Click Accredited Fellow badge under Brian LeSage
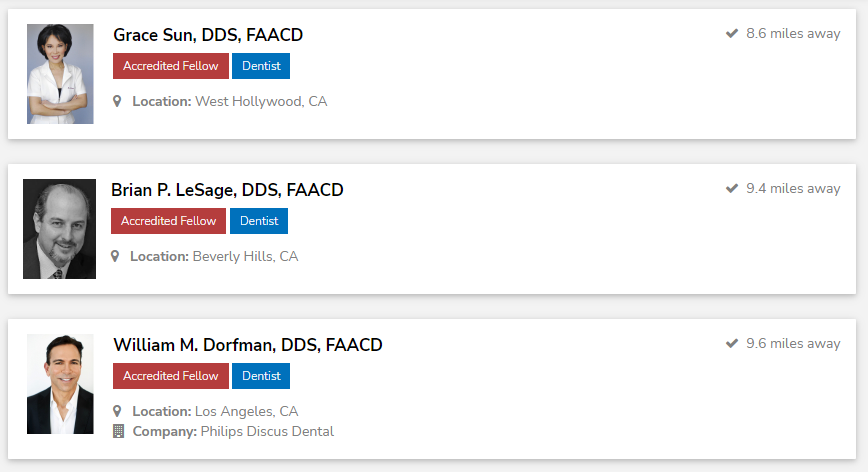This screenshot has width=868, height=472. coord(168,221)
